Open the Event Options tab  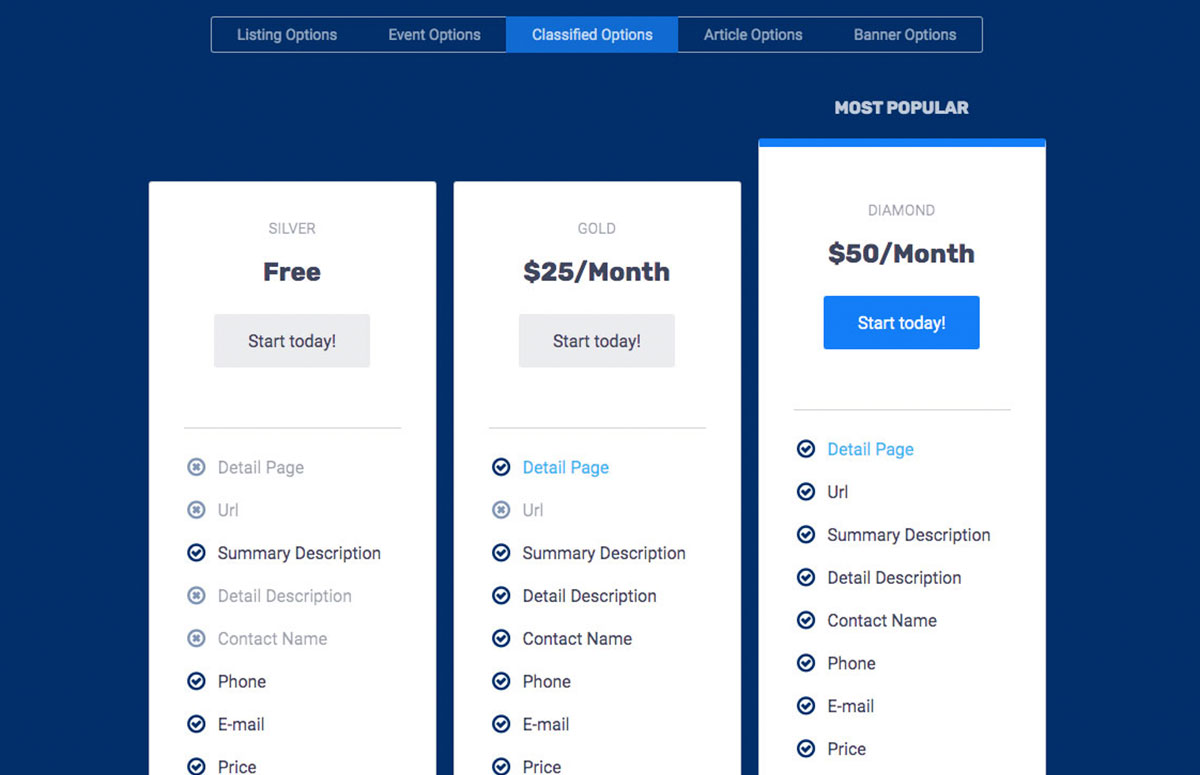(434, 35)
